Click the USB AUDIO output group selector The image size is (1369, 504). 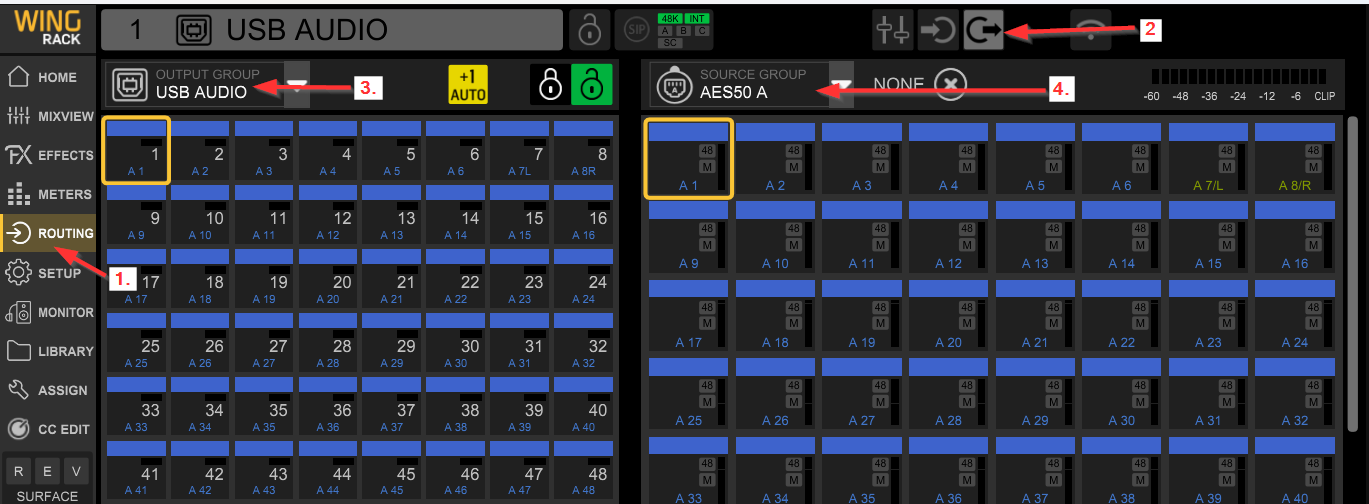207,85
